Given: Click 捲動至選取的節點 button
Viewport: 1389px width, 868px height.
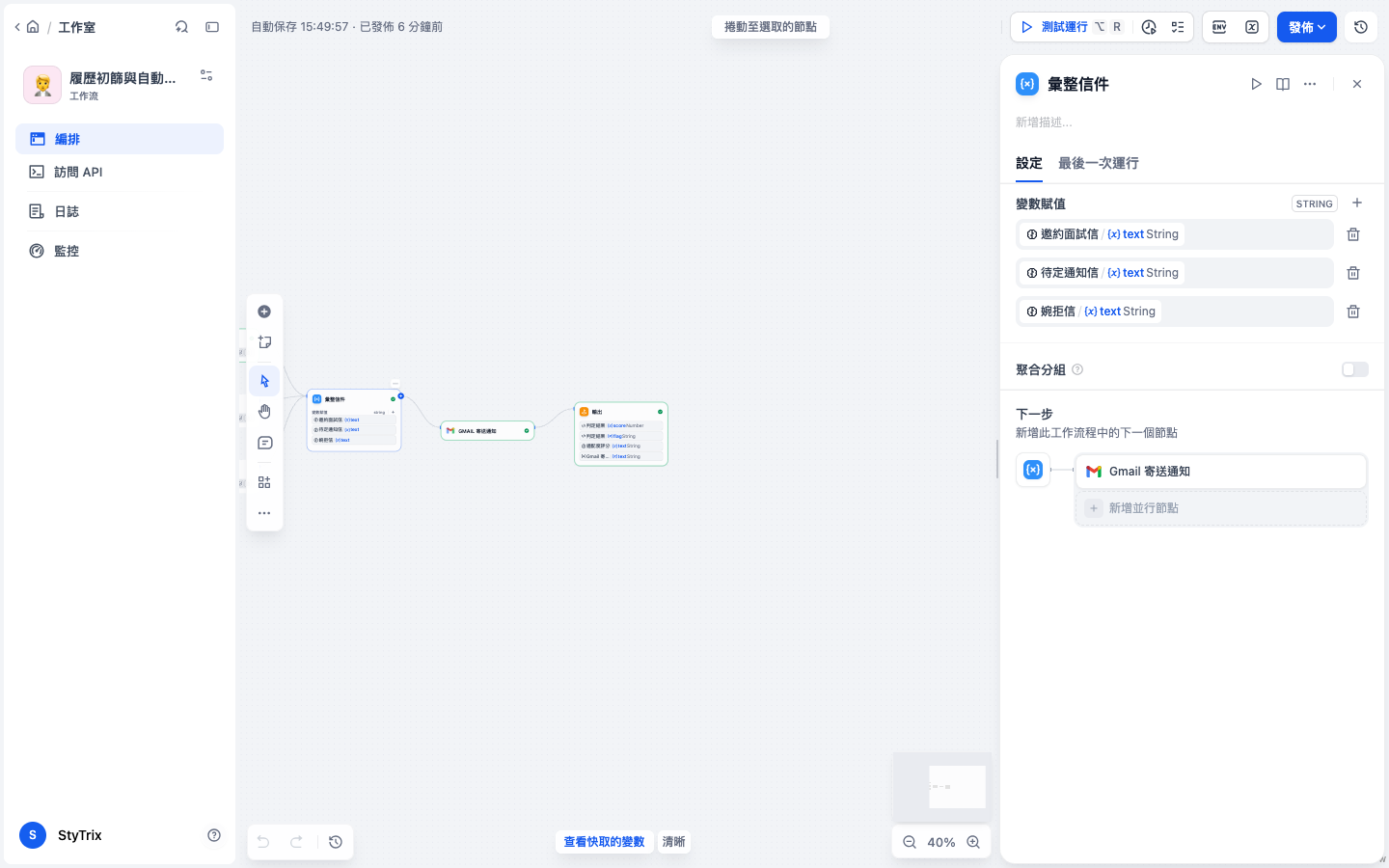Looking at the screenshot, I should (x=771, y=27).
